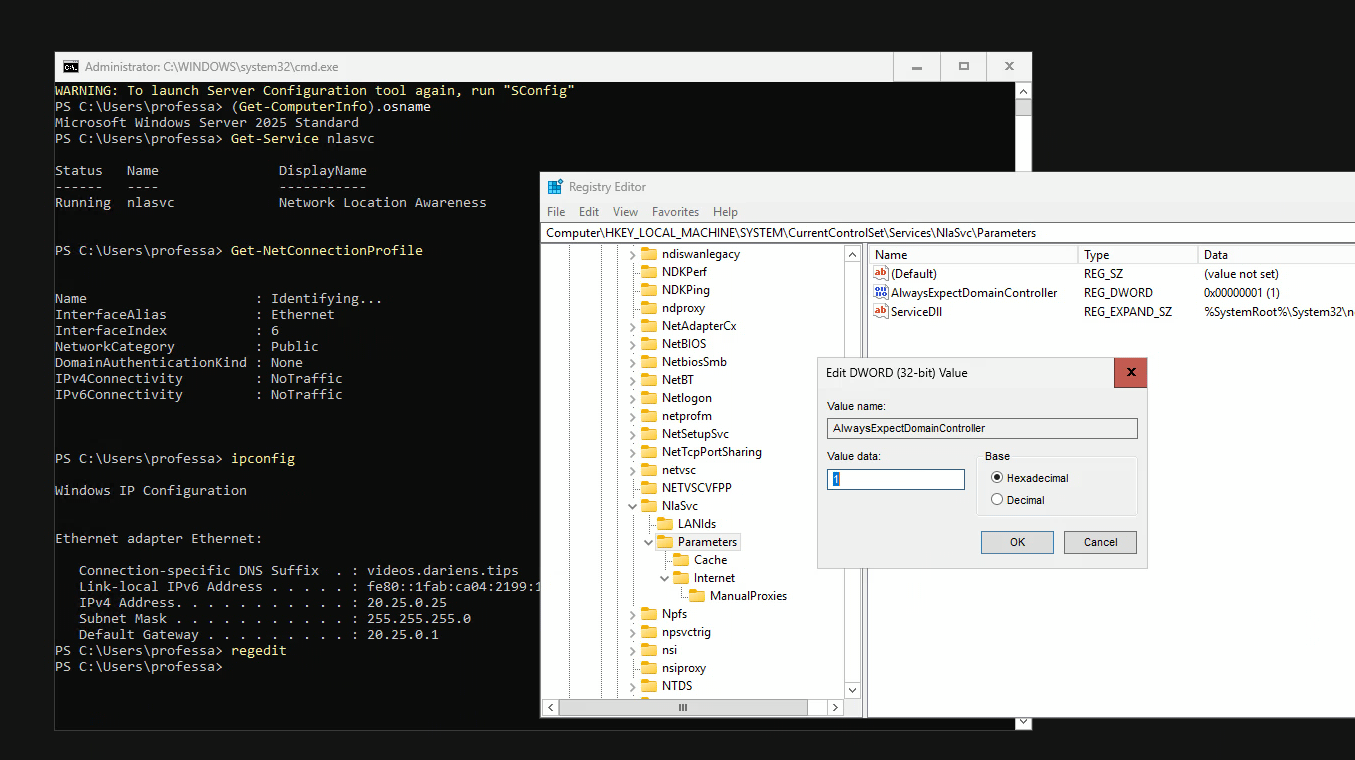
Task: Click the netprofm folder icon
Action: [649, 416]
